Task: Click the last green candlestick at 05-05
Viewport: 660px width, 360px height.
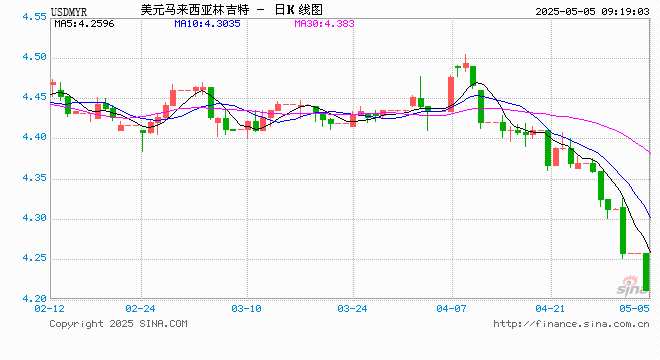Action: (x=647, y=272)
